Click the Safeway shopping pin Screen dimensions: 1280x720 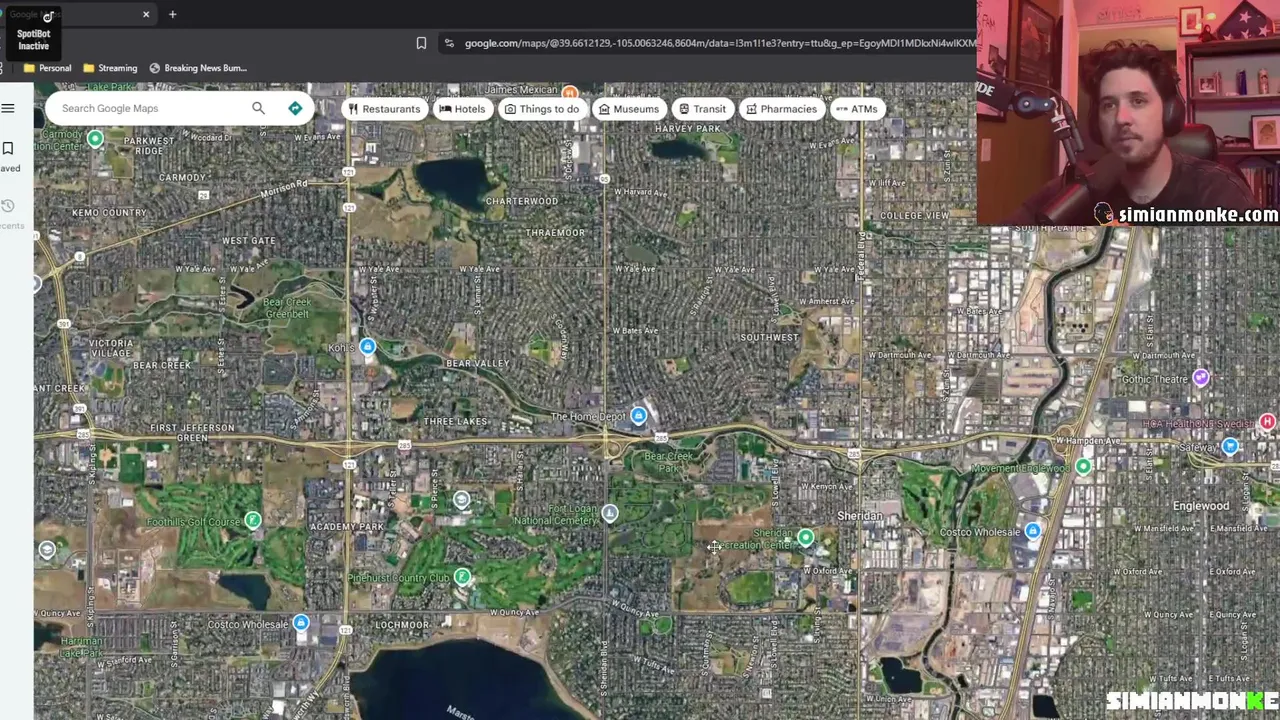click(x=1230, y=446)
